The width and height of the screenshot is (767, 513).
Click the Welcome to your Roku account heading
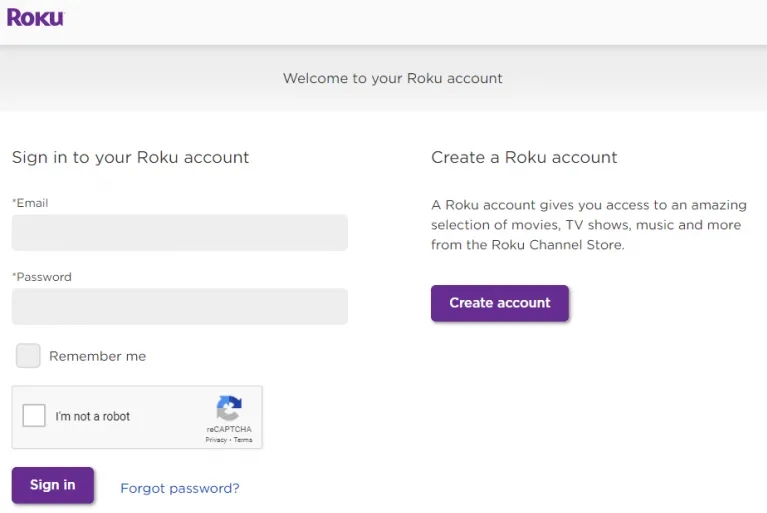point(392,78)
